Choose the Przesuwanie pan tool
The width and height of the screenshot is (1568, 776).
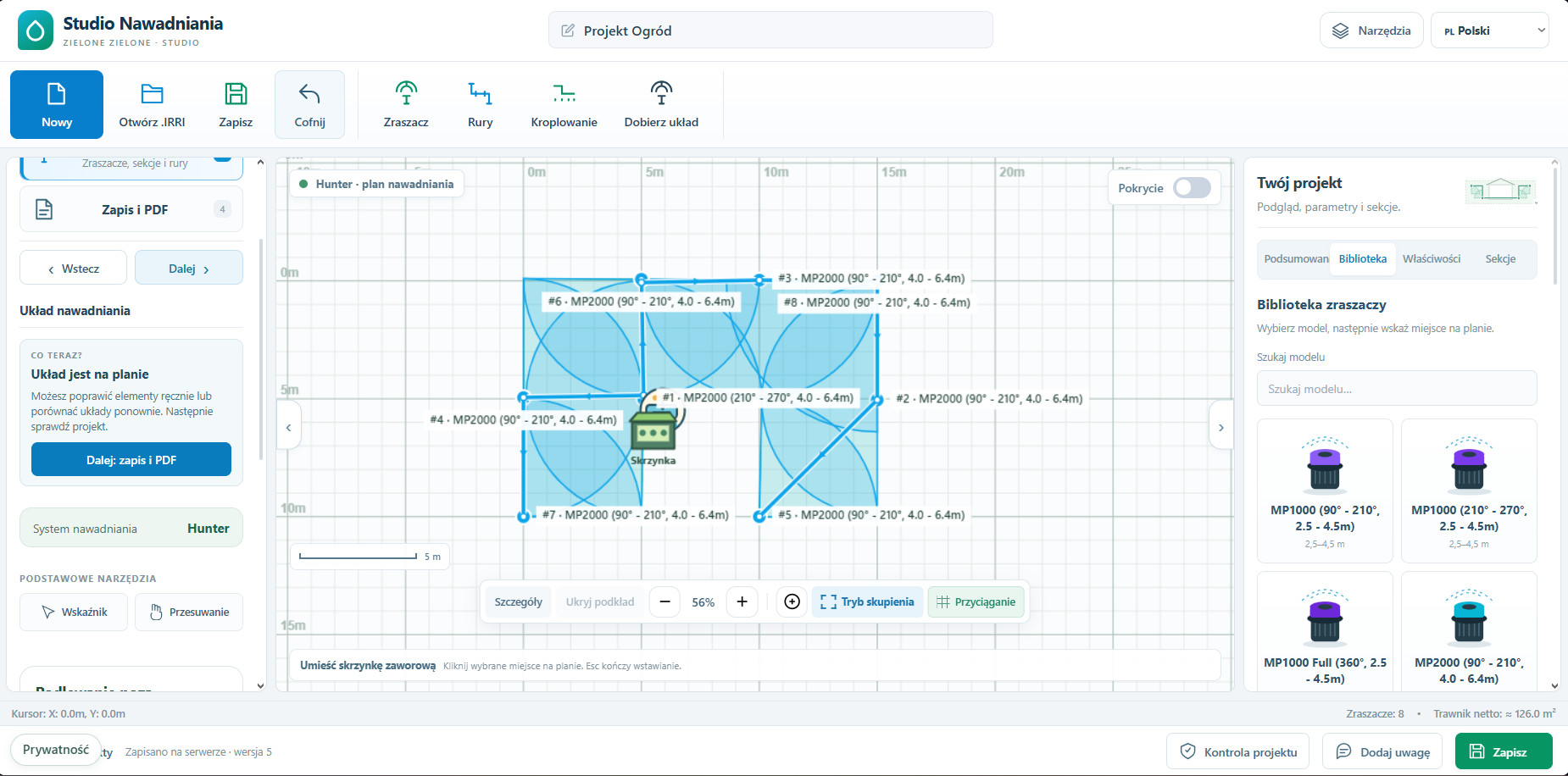pyautogui.click(x=189, y=612)
